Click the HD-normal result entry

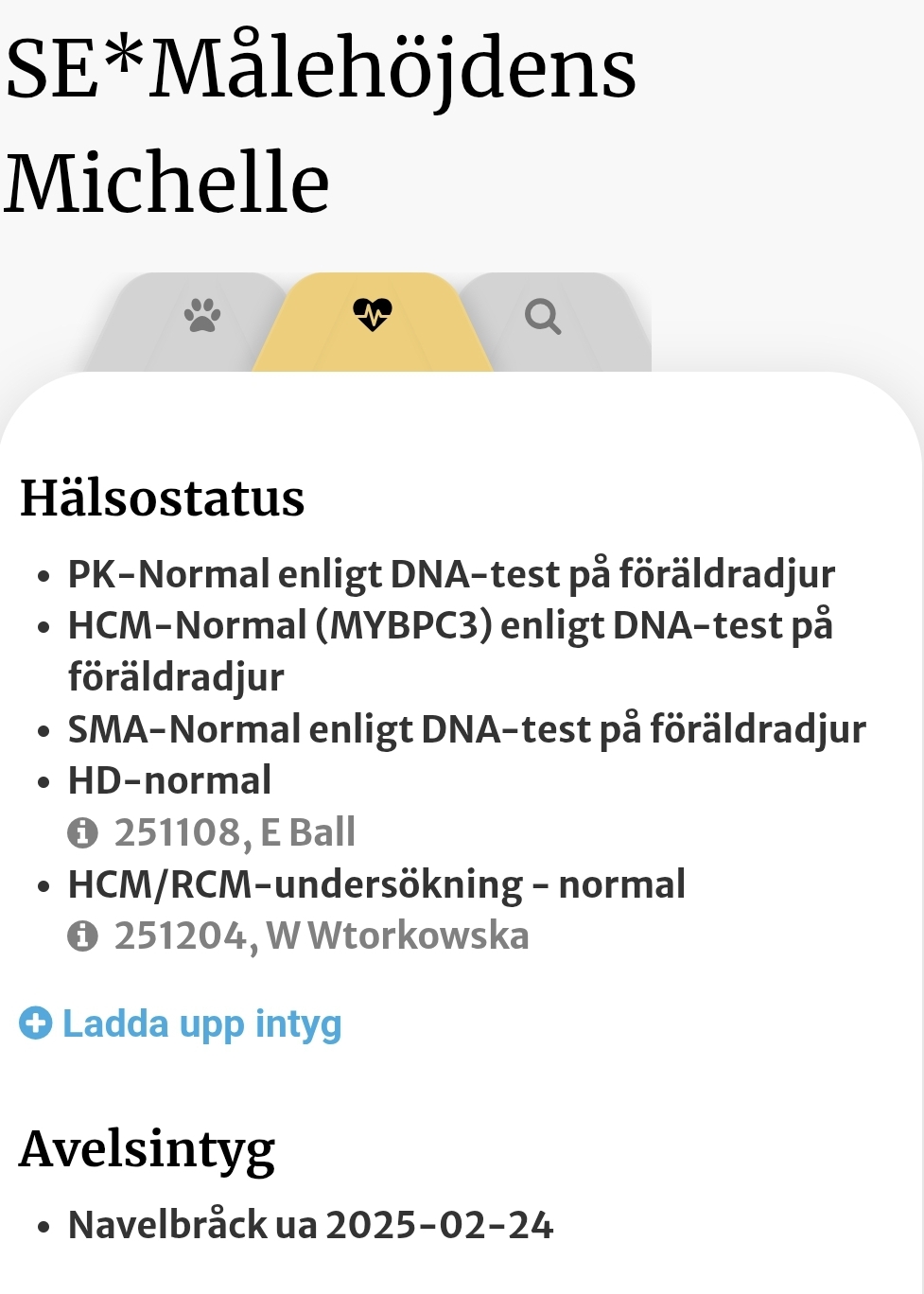pos(169,781)
